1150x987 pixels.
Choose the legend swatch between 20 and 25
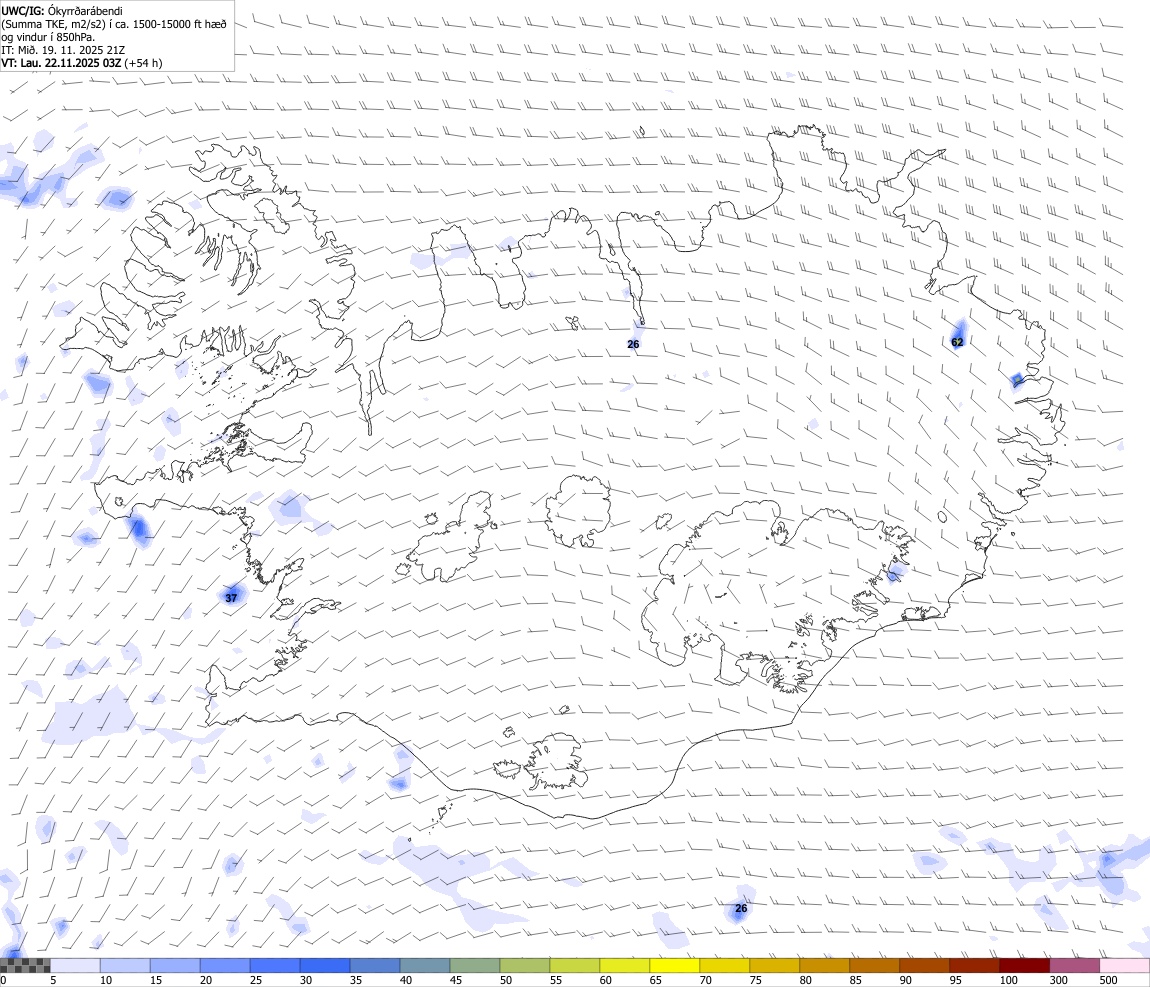coord(225,965)
